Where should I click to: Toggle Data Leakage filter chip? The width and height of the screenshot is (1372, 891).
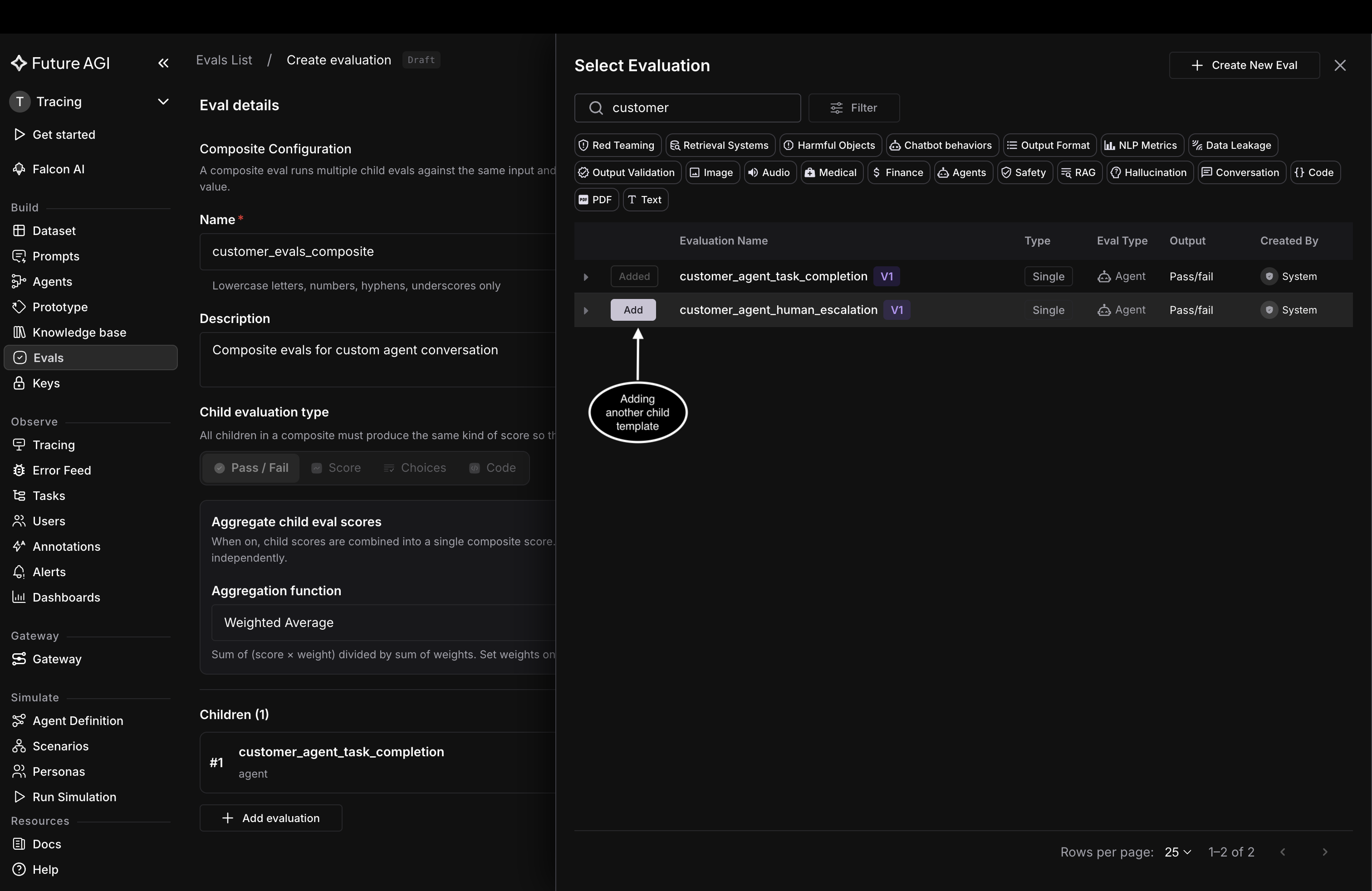point(1233,145)
